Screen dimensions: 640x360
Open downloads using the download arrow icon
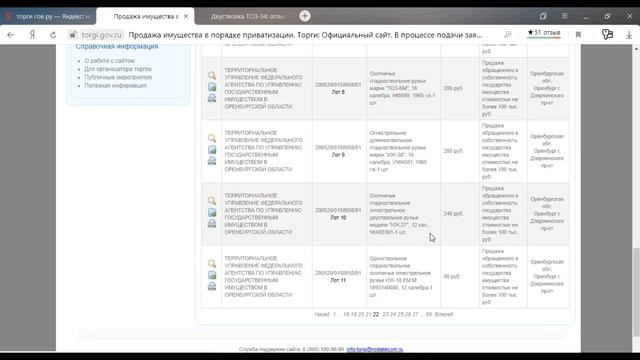[629, 35]
